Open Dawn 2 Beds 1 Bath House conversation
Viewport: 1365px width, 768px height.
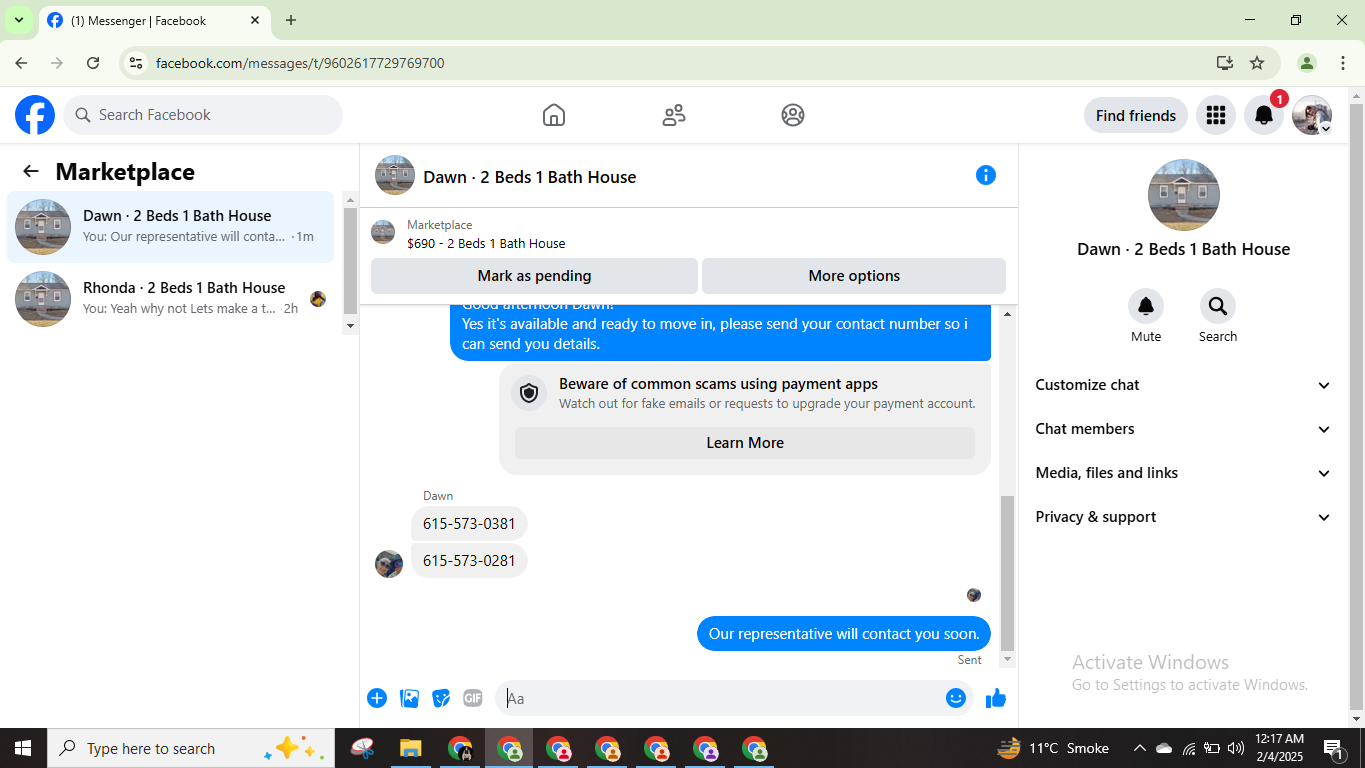coord(171,227)
